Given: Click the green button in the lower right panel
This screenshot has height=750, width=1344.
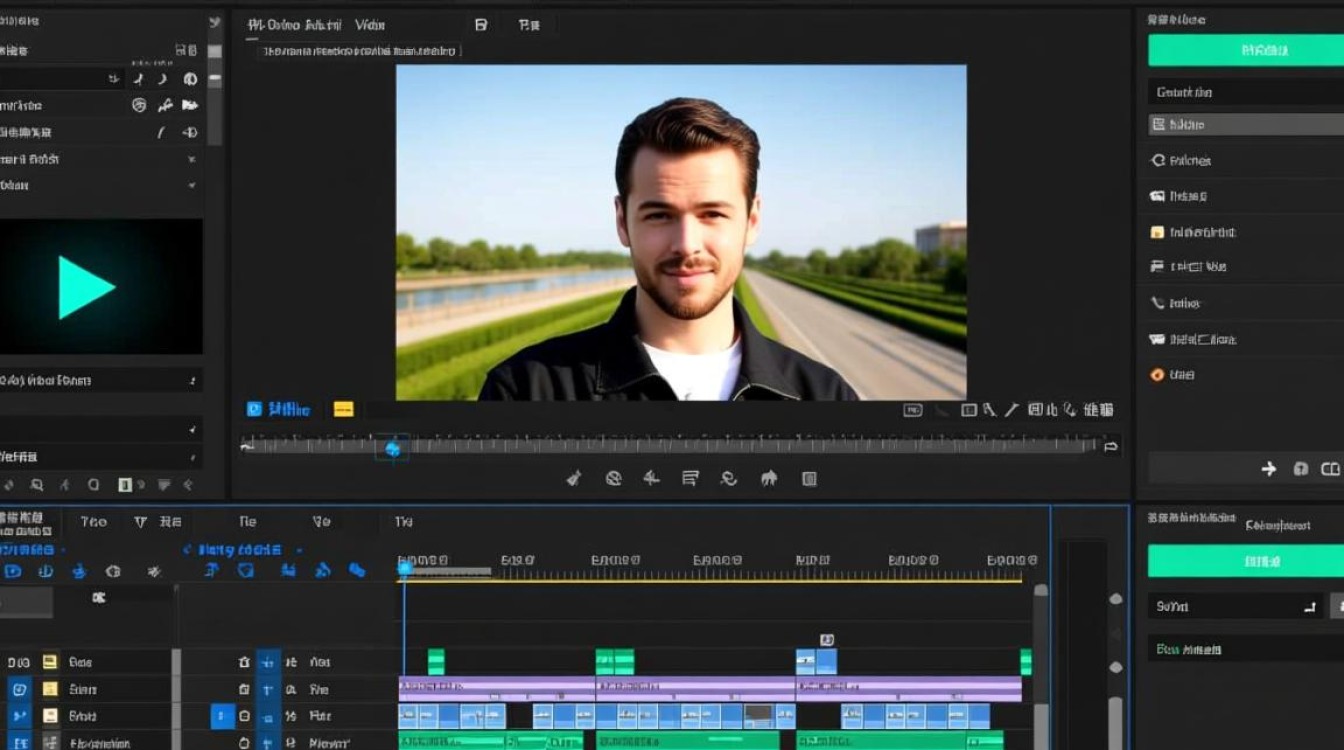Looking at the screenshot, I should pos(1246,561).
